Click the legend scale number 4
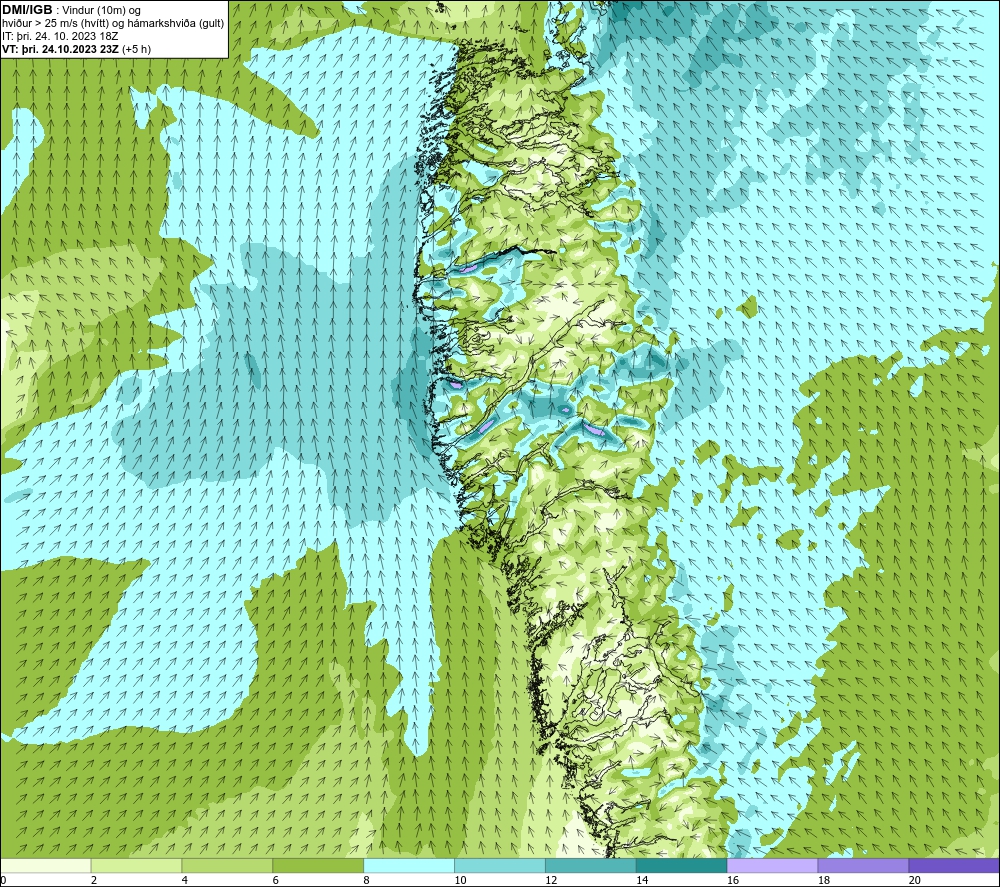This screenshot has width=1000, height=887. (x=184, y=880)
